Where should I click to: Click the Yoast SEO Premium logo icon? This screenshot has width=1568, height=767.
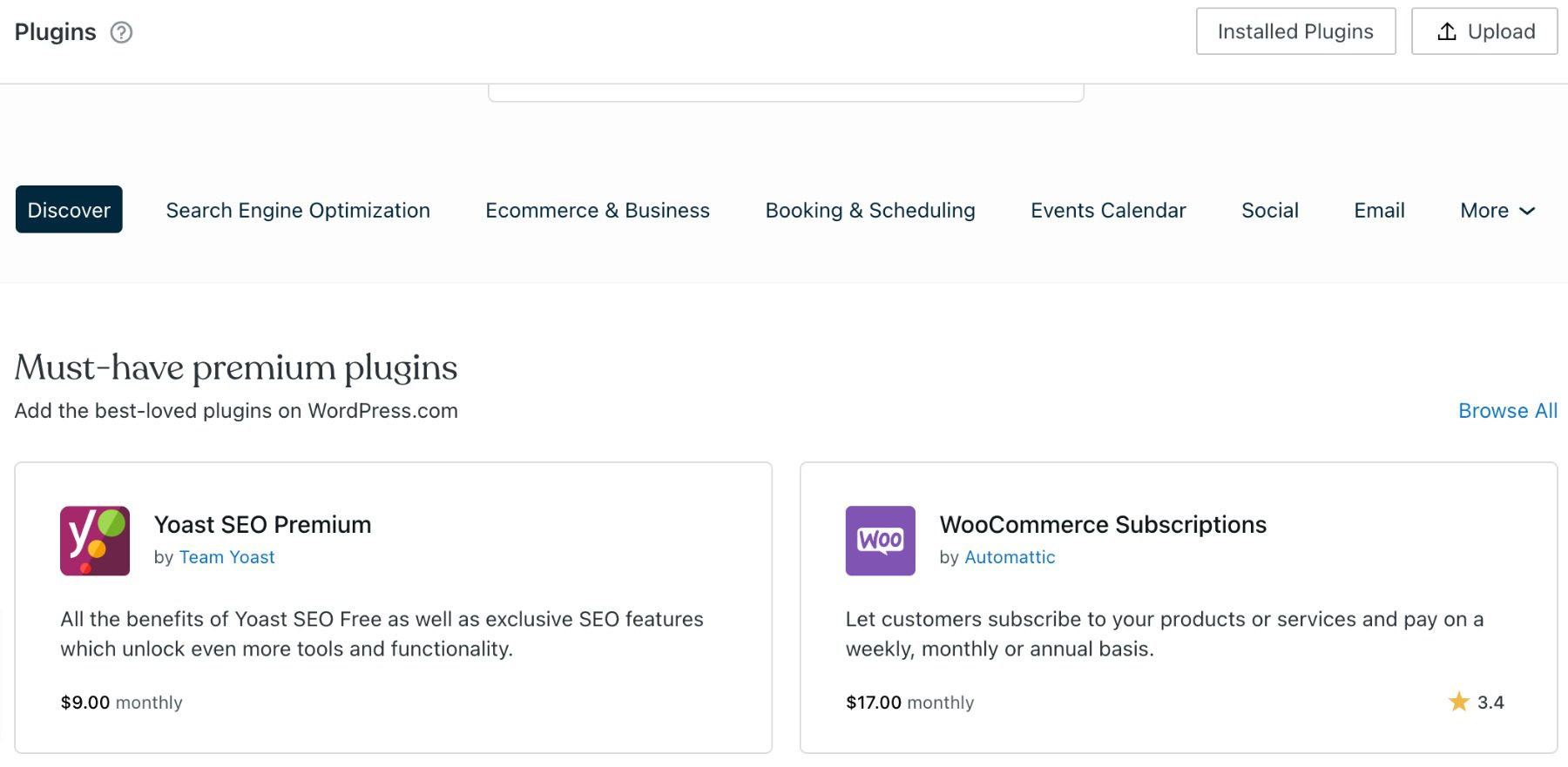point(95,541)
